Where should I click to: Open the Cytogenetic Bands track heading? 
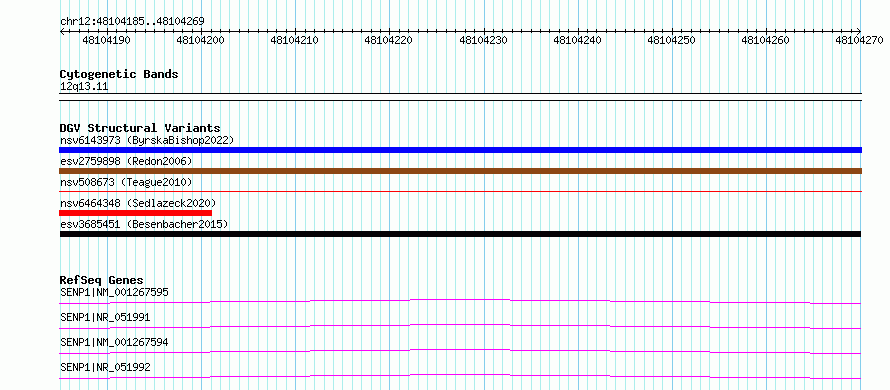click(x=119, y=74)
